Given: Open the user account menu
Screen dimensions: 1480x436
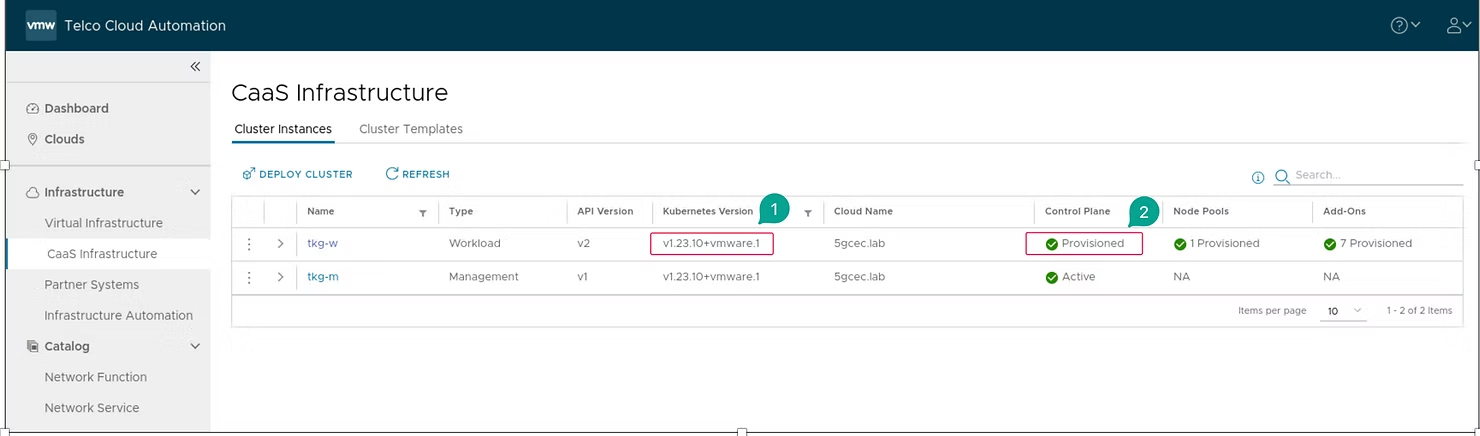Looking at the screenshot, I should [x=1459, y=26].
